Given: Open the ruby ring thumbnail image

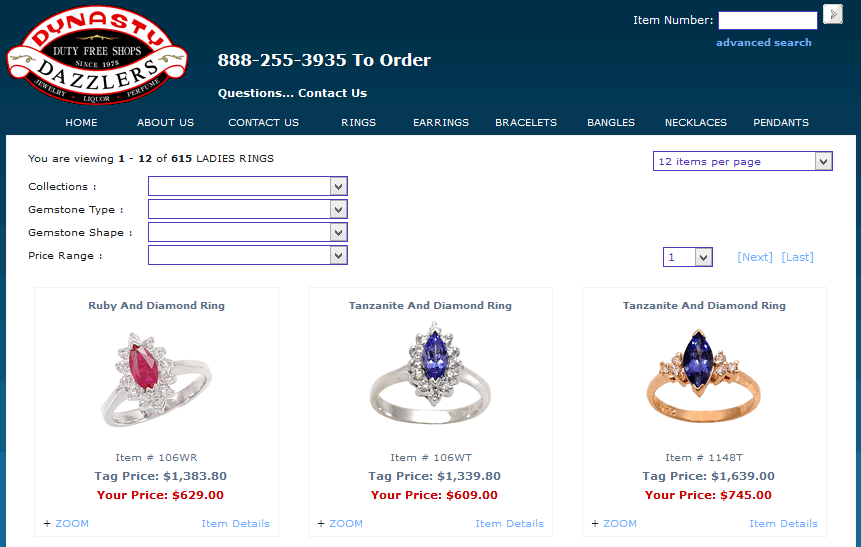Looking at the screenshot, I should coord(156,379).
